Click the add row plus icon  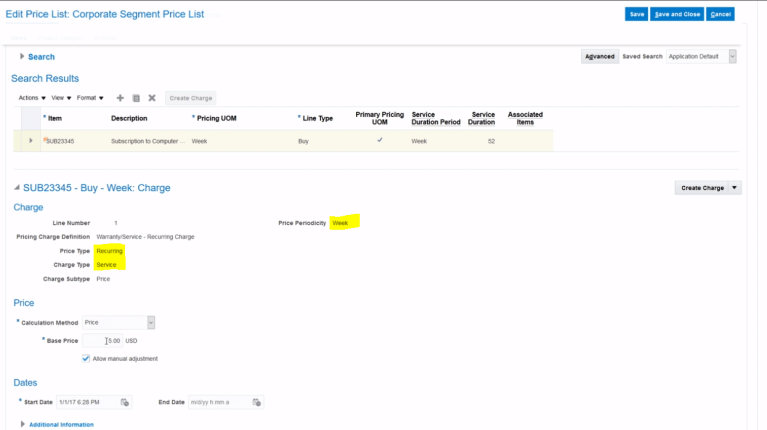120,98
